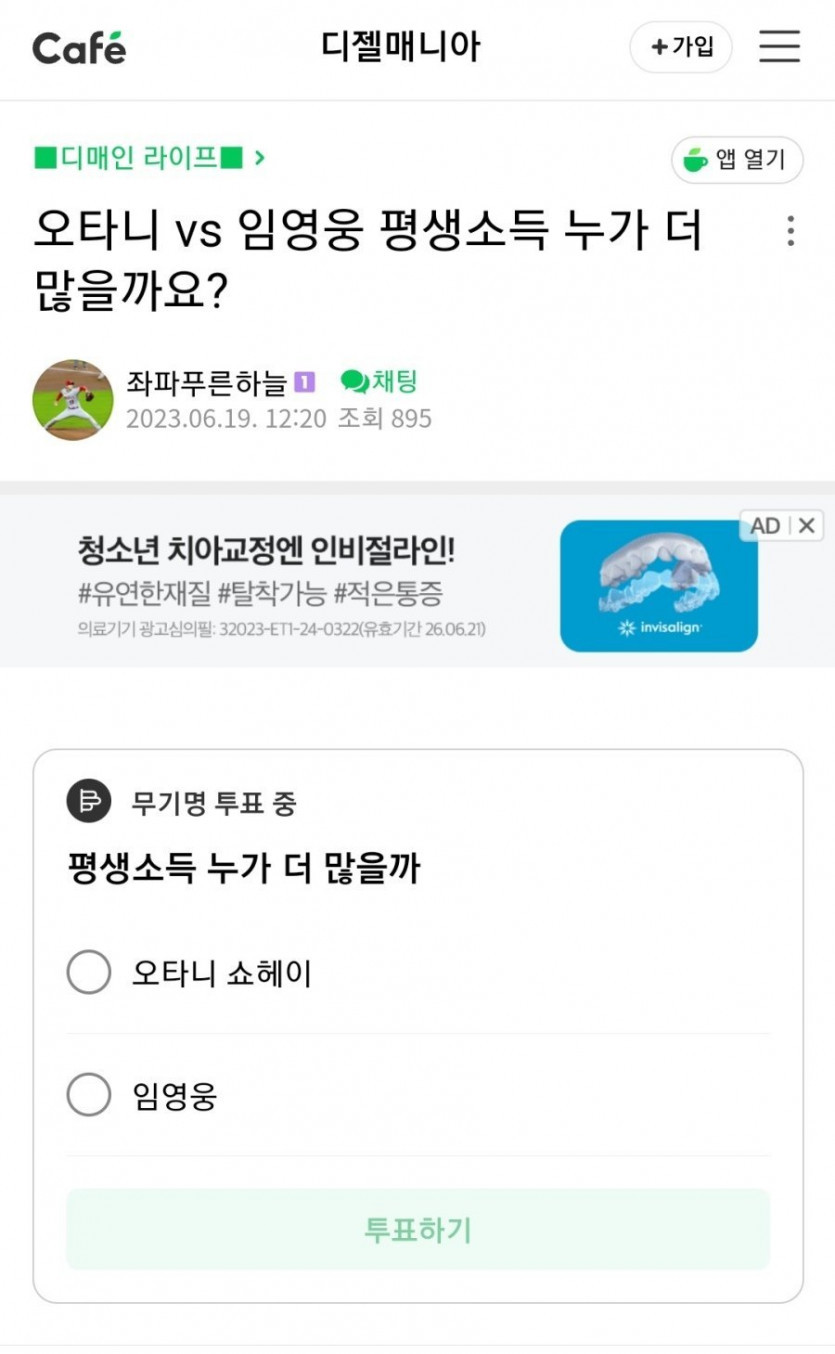835x1354 pixels.
Task: Click the author's profile picture
Action: pos(73,400)
